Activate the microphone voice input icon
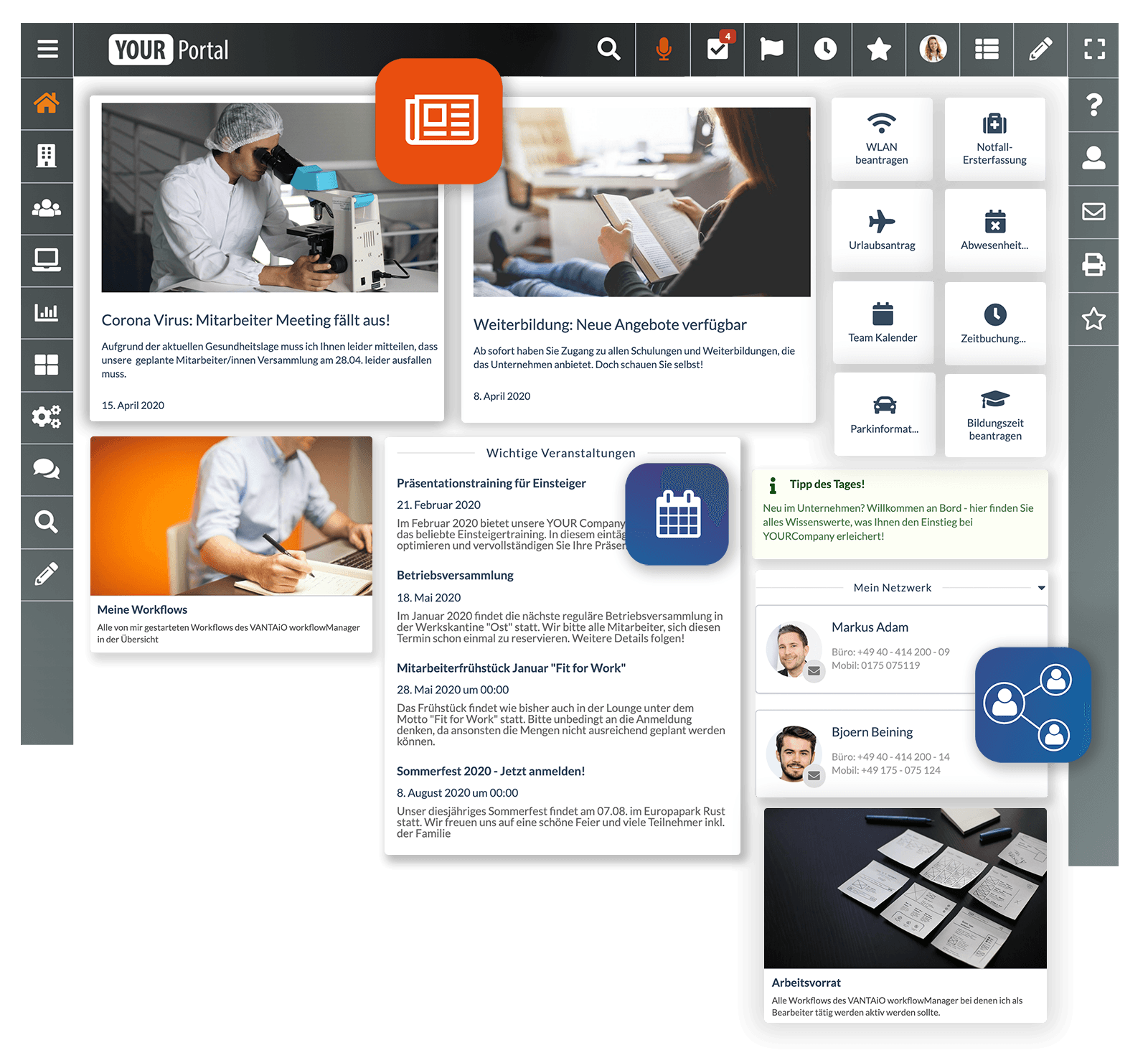Image resolution: width=1148 pixels, height=1063 pixels. pyautogui.click(x=663, y=49)
